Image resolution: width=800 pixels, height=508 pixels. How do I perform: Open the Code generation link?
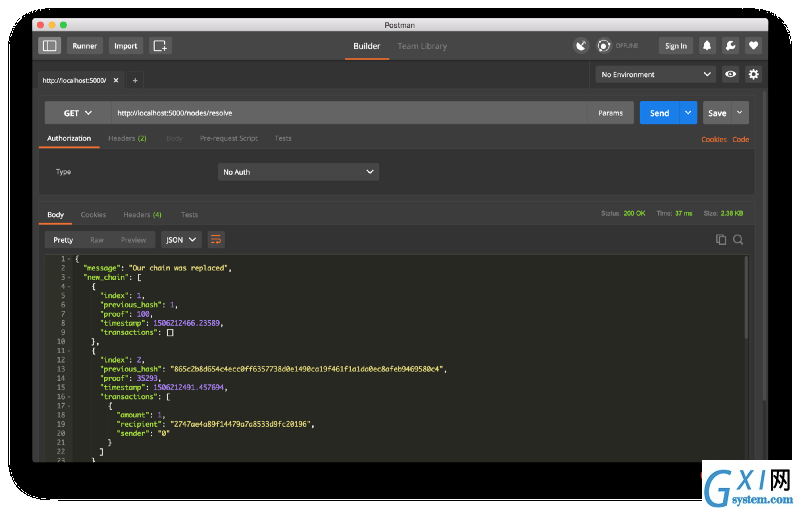[x=741, y=139]
